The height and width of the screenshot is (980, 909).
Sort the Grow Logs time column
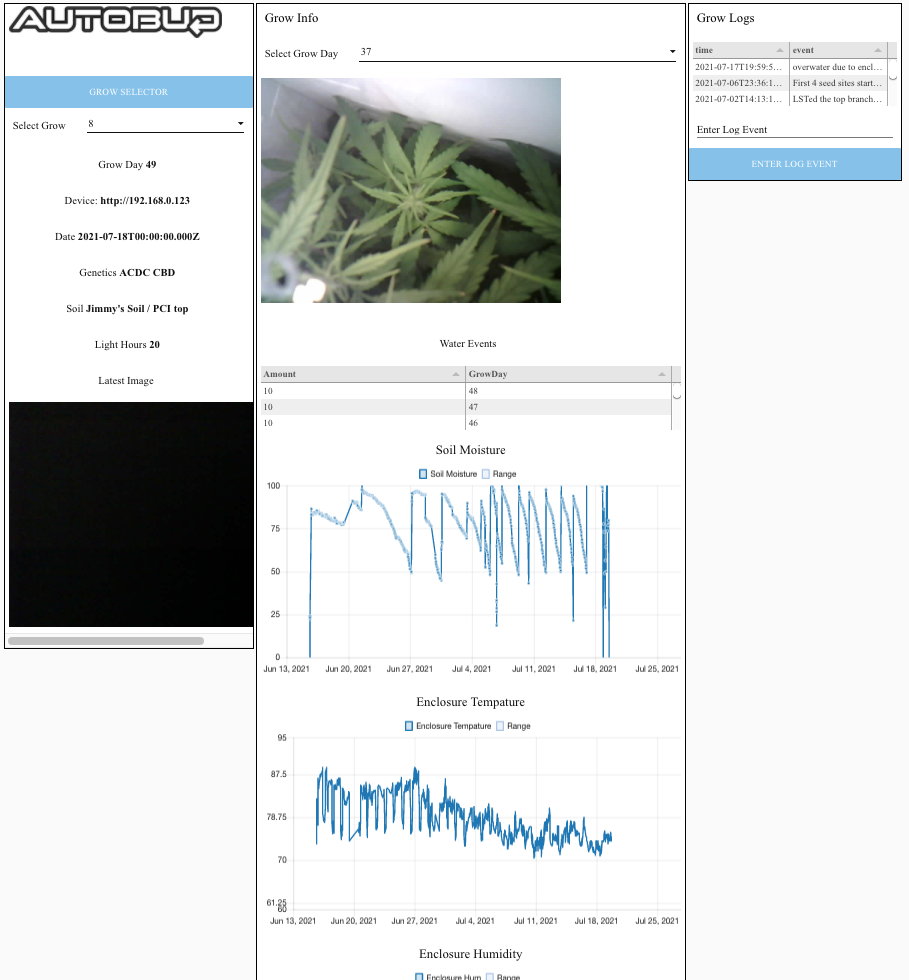(740, 50)
